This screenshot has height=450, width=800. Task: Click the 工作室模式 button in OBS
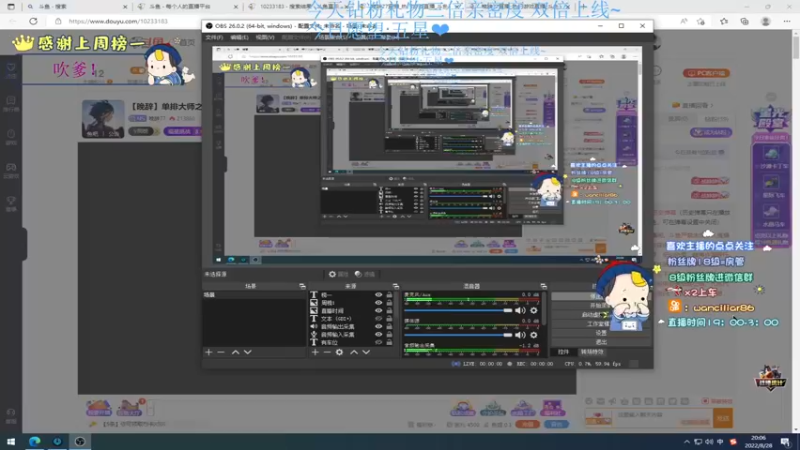[601, 323]
